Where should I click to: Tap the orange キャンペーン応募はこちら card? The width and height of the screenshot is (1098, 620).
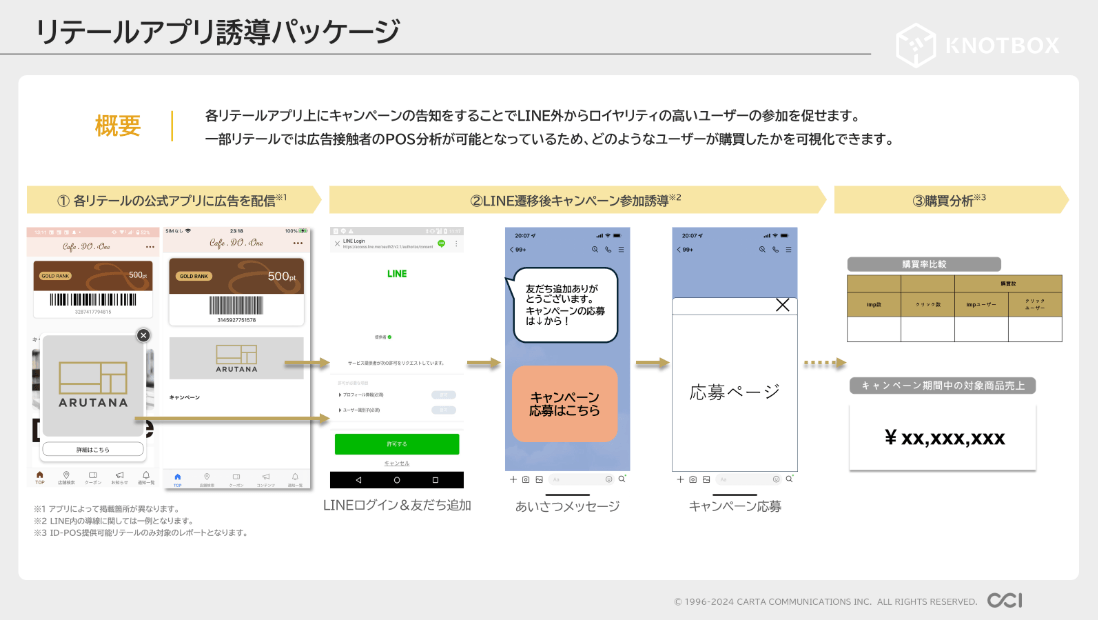point(564,404)
